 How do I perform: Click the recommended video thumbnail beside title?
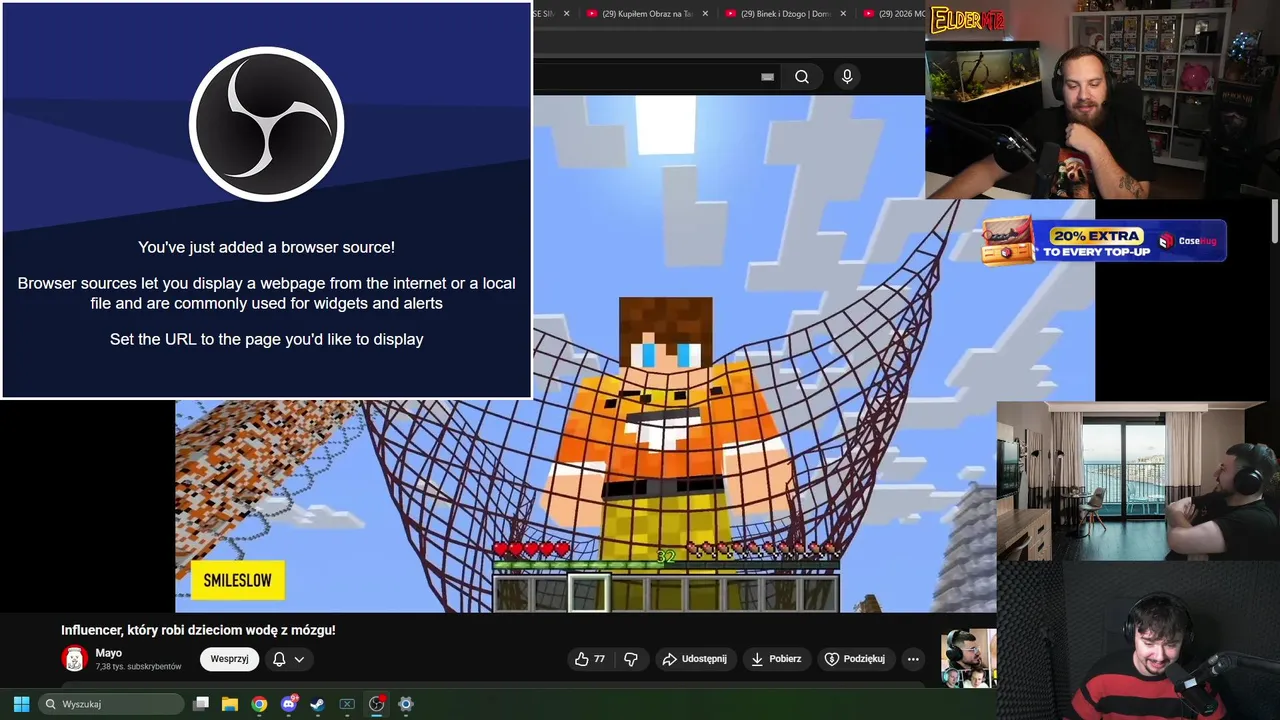point(968,658)
